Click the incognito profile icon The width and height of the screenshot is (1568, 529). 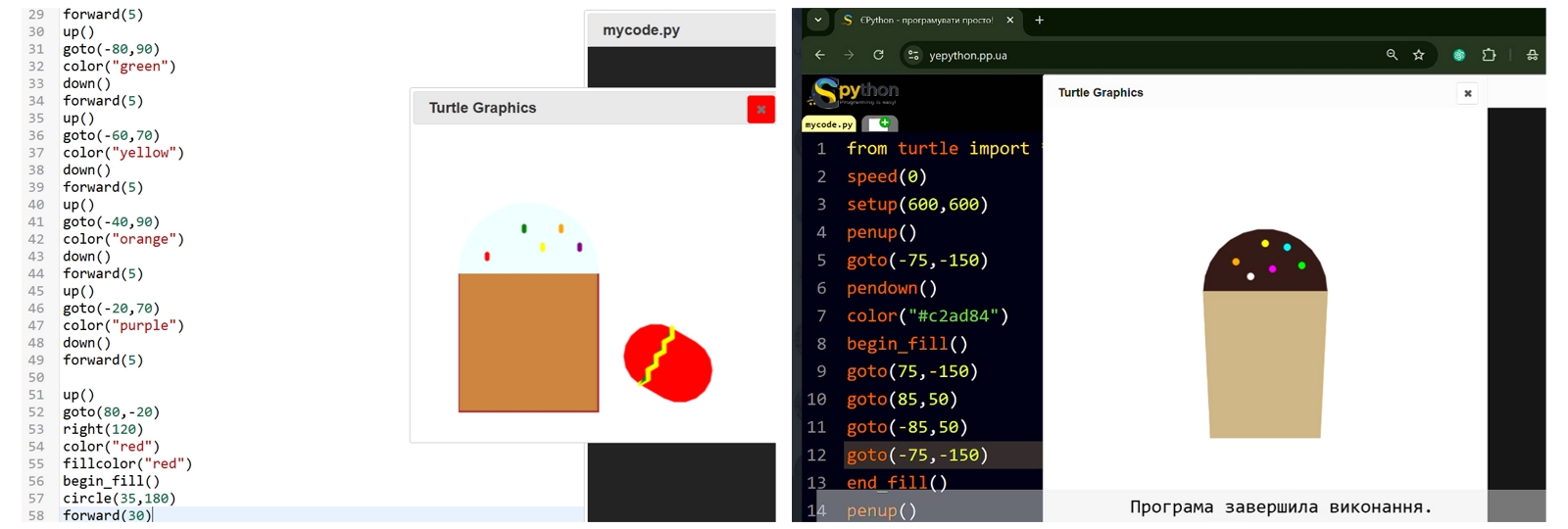coord(1532,55)
